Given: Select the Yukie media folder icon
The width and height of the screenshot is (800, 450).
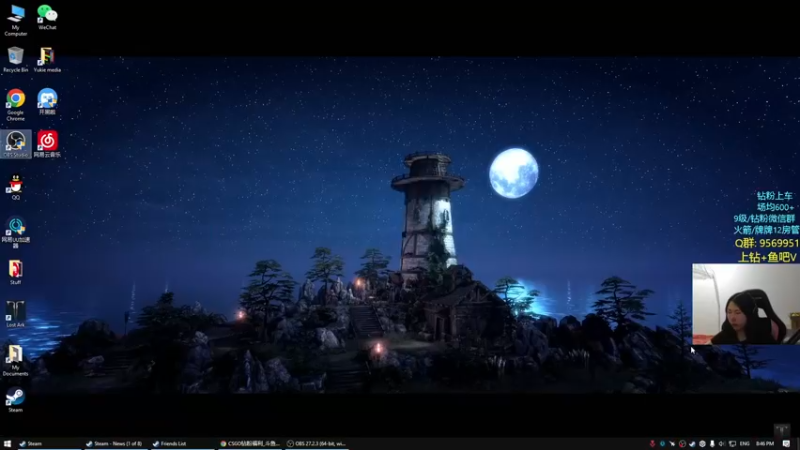Looking at the screenshot, I should pos(47,59).
